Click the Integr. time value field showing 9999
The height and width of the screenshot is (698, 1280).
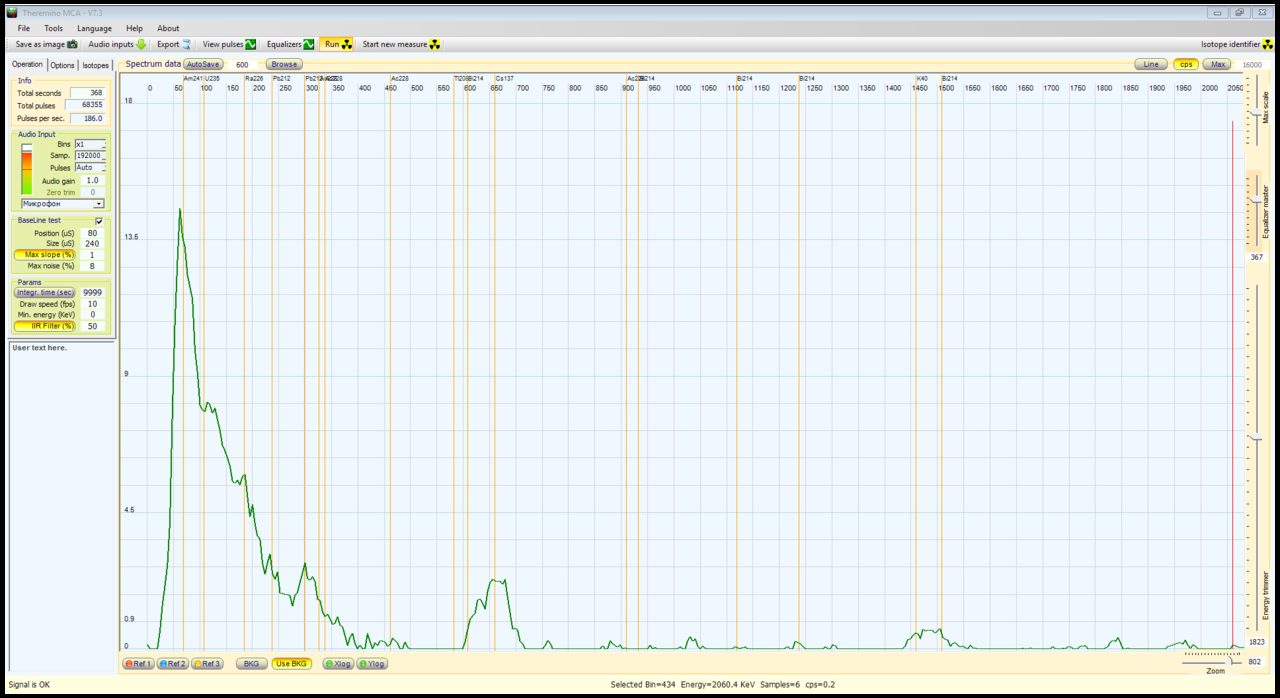coord(92,292)
